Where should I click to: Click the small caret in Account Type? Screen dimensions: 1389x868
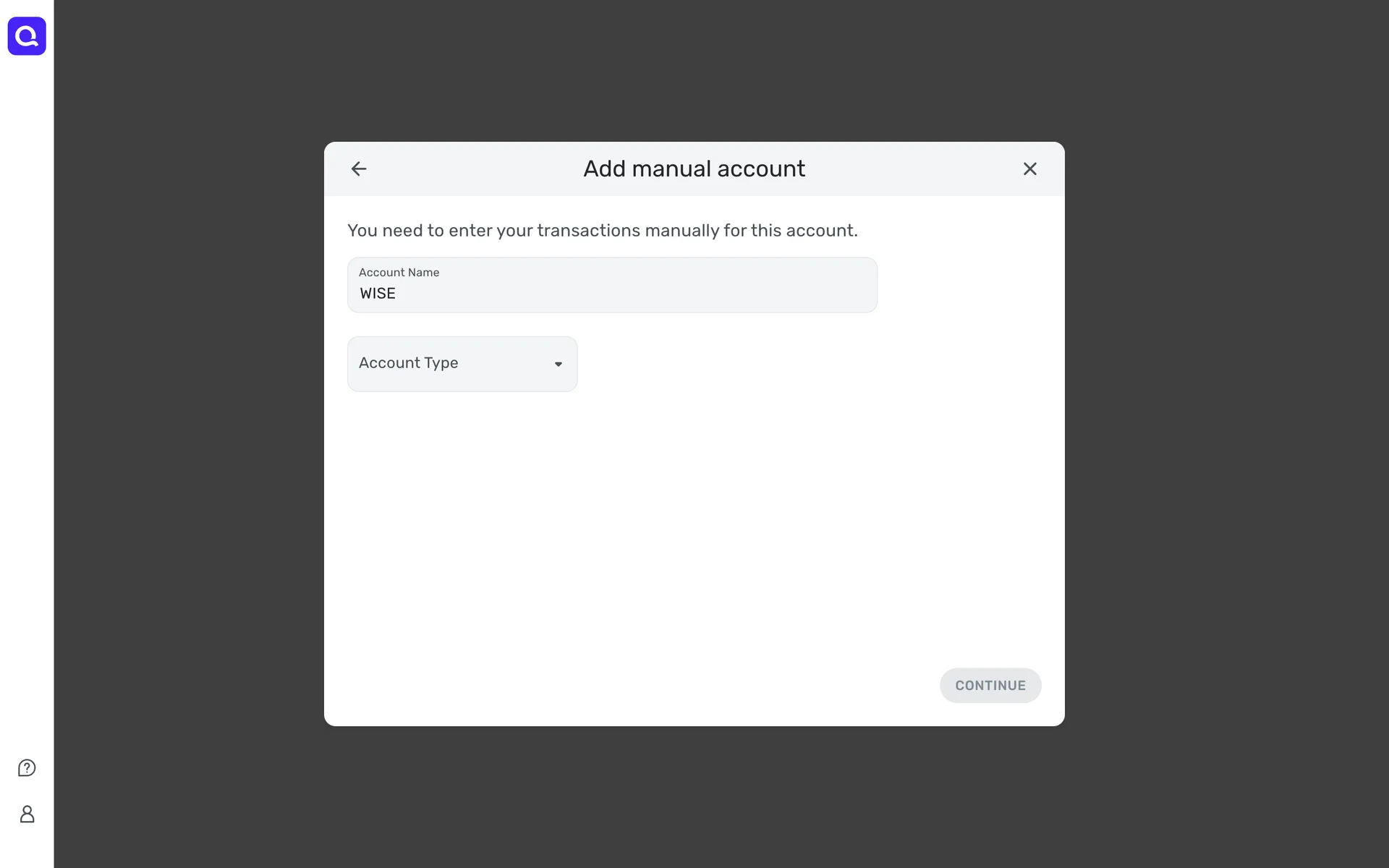(x=558, y=364)
